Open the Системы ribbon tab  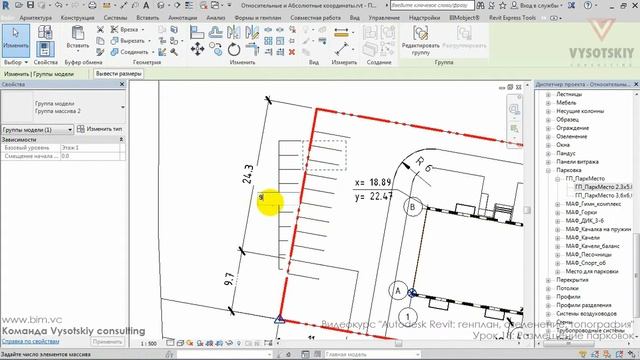pos(116,18)
